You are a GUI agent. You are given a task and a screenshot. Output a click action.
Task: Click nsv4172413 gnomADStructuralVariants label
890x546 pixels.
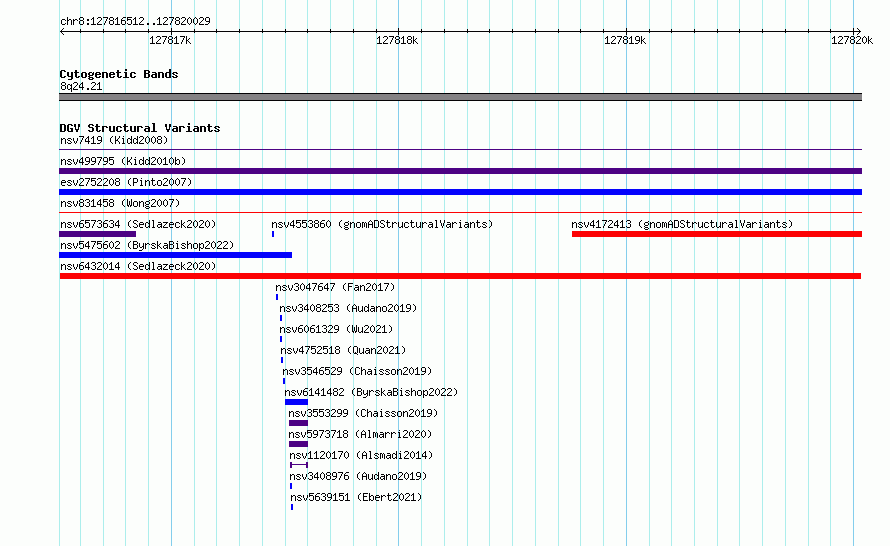click(x=682, y=224)
